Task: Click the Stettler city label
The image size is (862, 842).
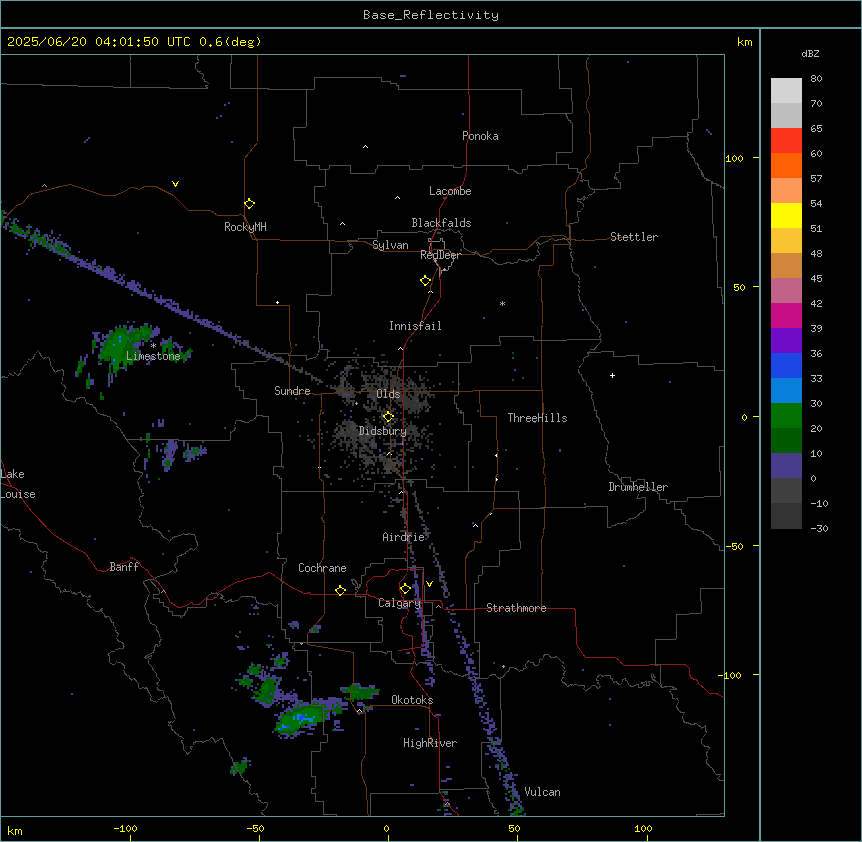Action: point(634,237)
